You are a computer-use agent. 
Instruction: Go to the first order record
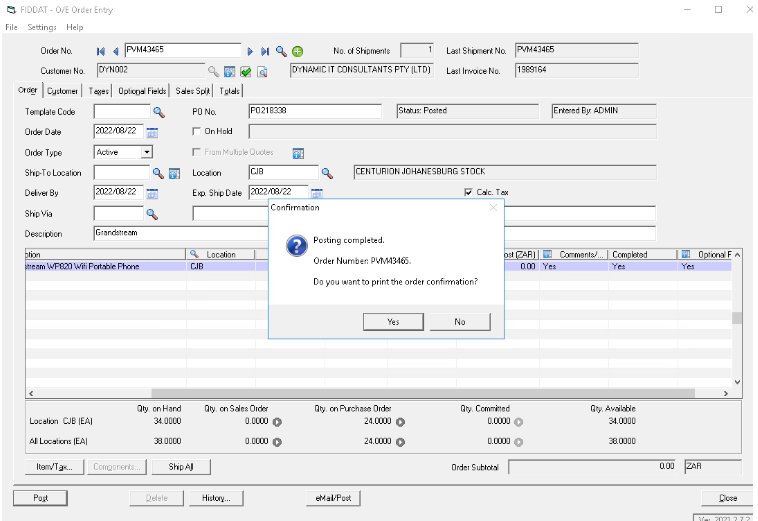pyautogui.click(x=101, y=51)
